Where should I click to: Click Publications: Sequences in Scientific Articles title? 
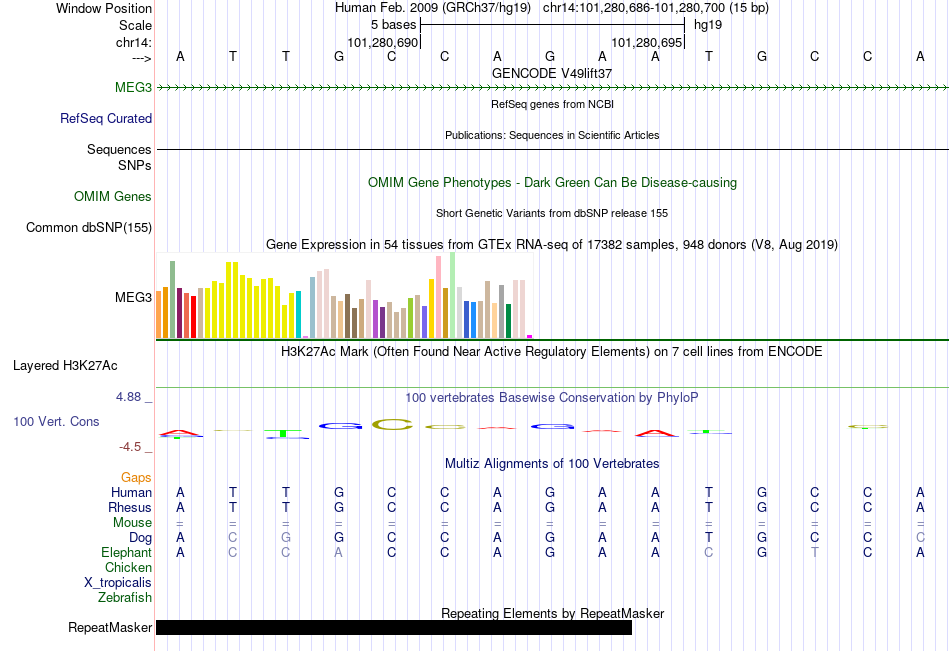pyautogui.click(x=552, y=135)
